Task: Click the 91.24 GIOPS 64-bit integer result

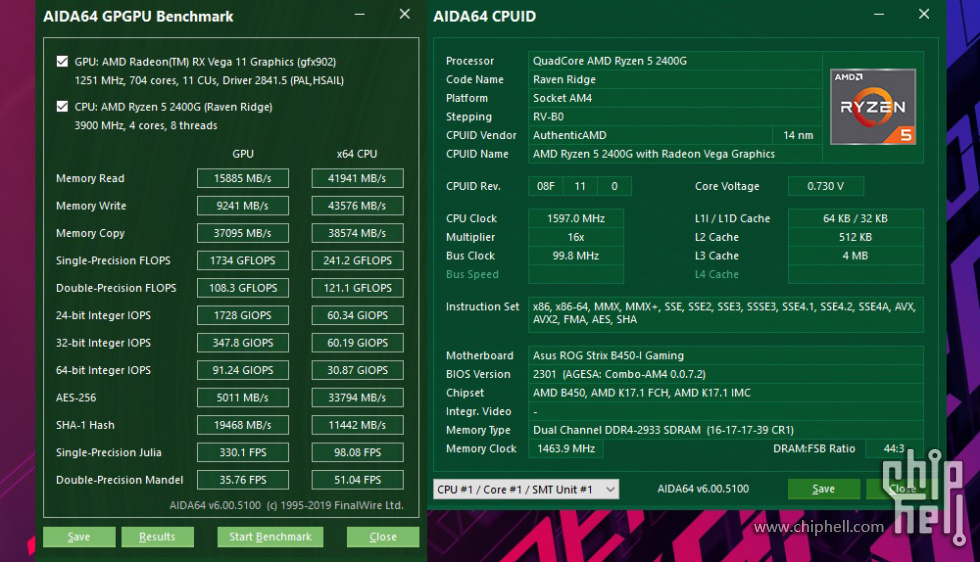Action: click(x=242, y=370)
